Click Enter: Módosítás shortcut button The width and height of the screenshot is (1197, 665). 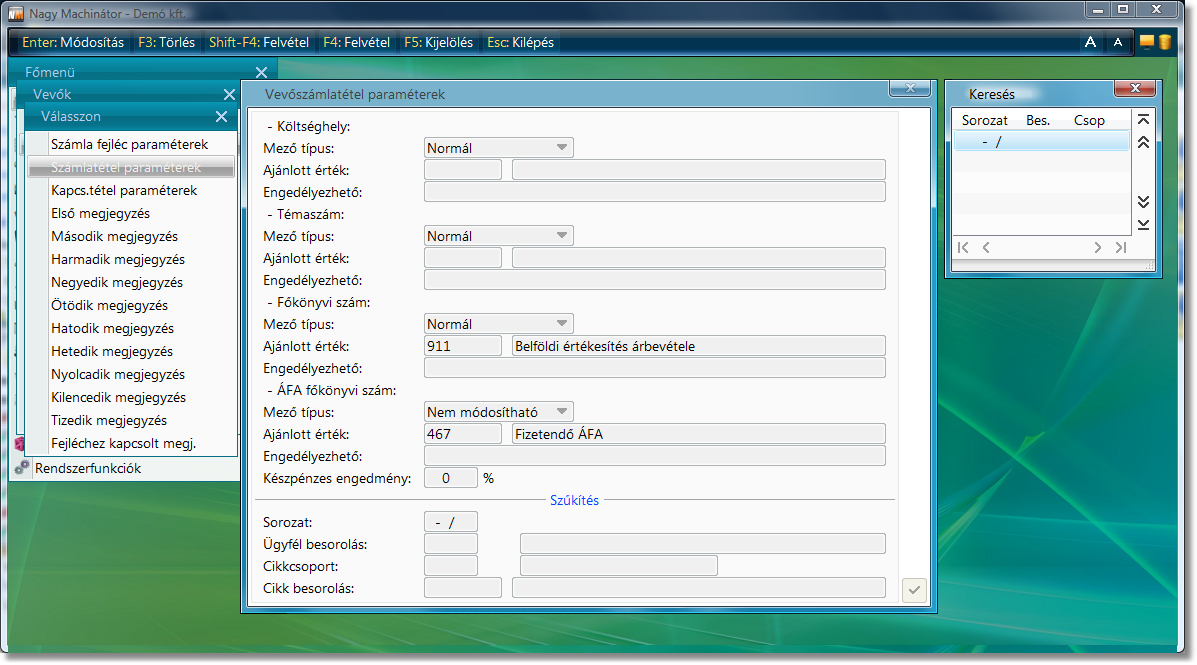pyautogui.click(x=73, y=43)
